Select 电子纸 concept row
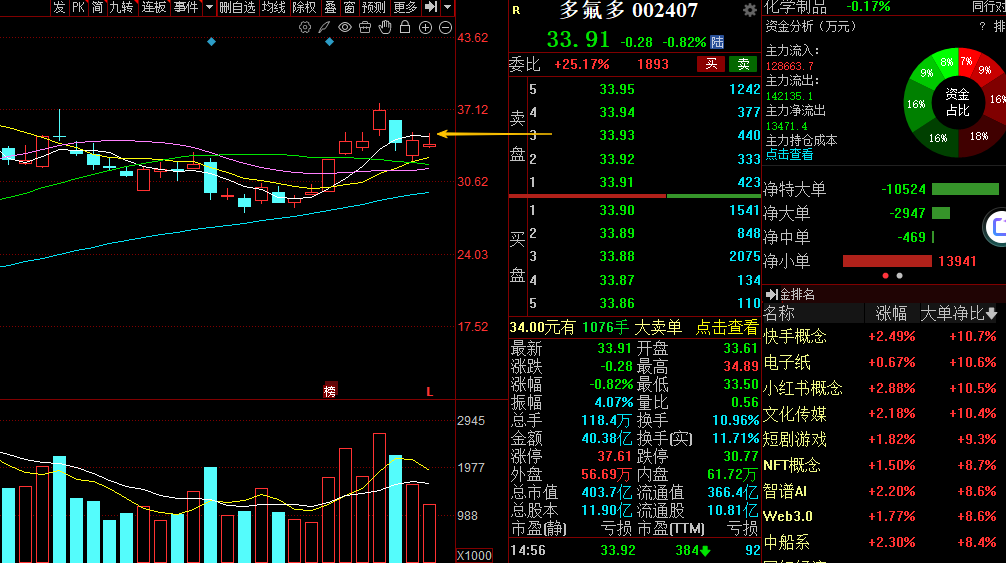Image resolution: width=1006 pixels, height=563 pixels. point(883,362)
